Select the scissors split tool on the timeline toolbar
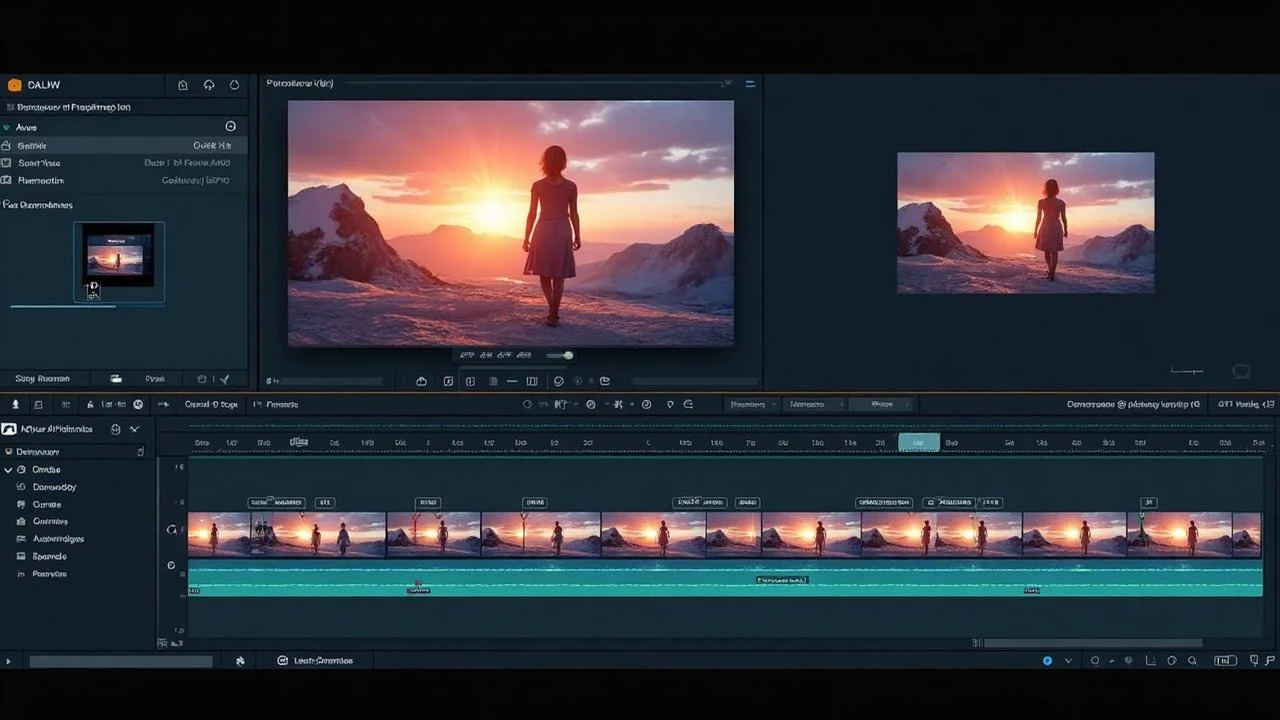This screenshot has height=720, width=1280. pyautogui.click(x=618, y=404)
